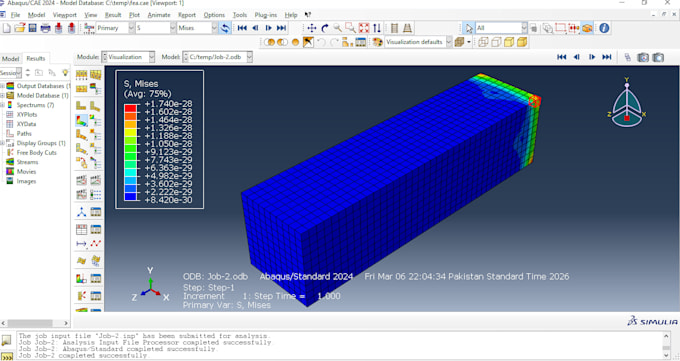Expand the Output Databases tree node
Viewport: 680px width, 361px height.
click(x=2, y=86)
